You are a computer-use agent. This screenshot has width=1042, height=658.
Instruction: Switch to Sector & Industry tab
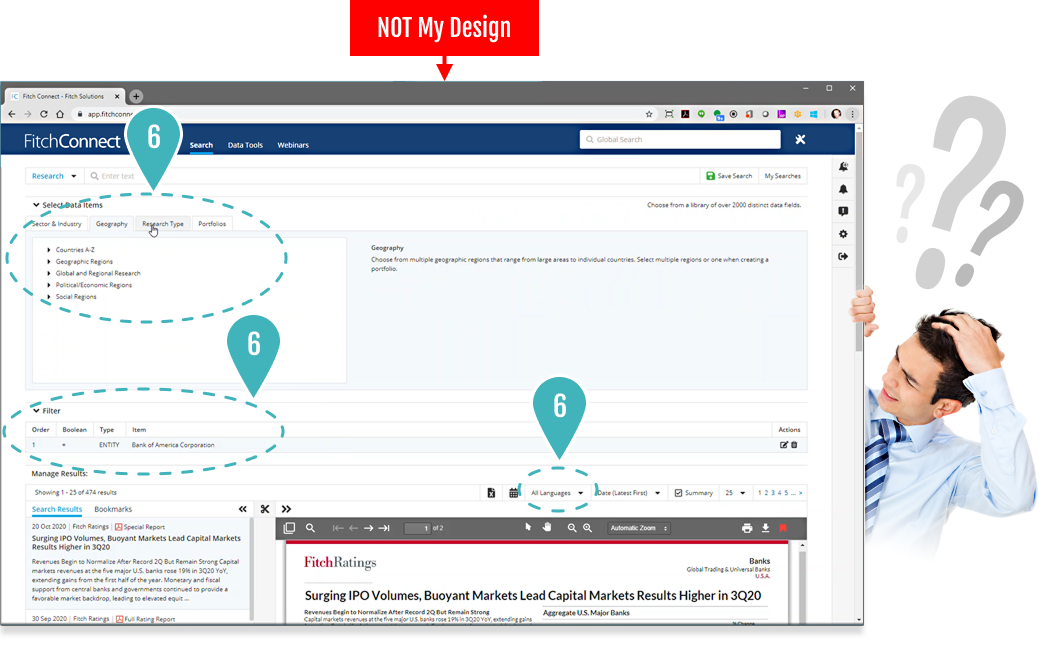point(56,224)
